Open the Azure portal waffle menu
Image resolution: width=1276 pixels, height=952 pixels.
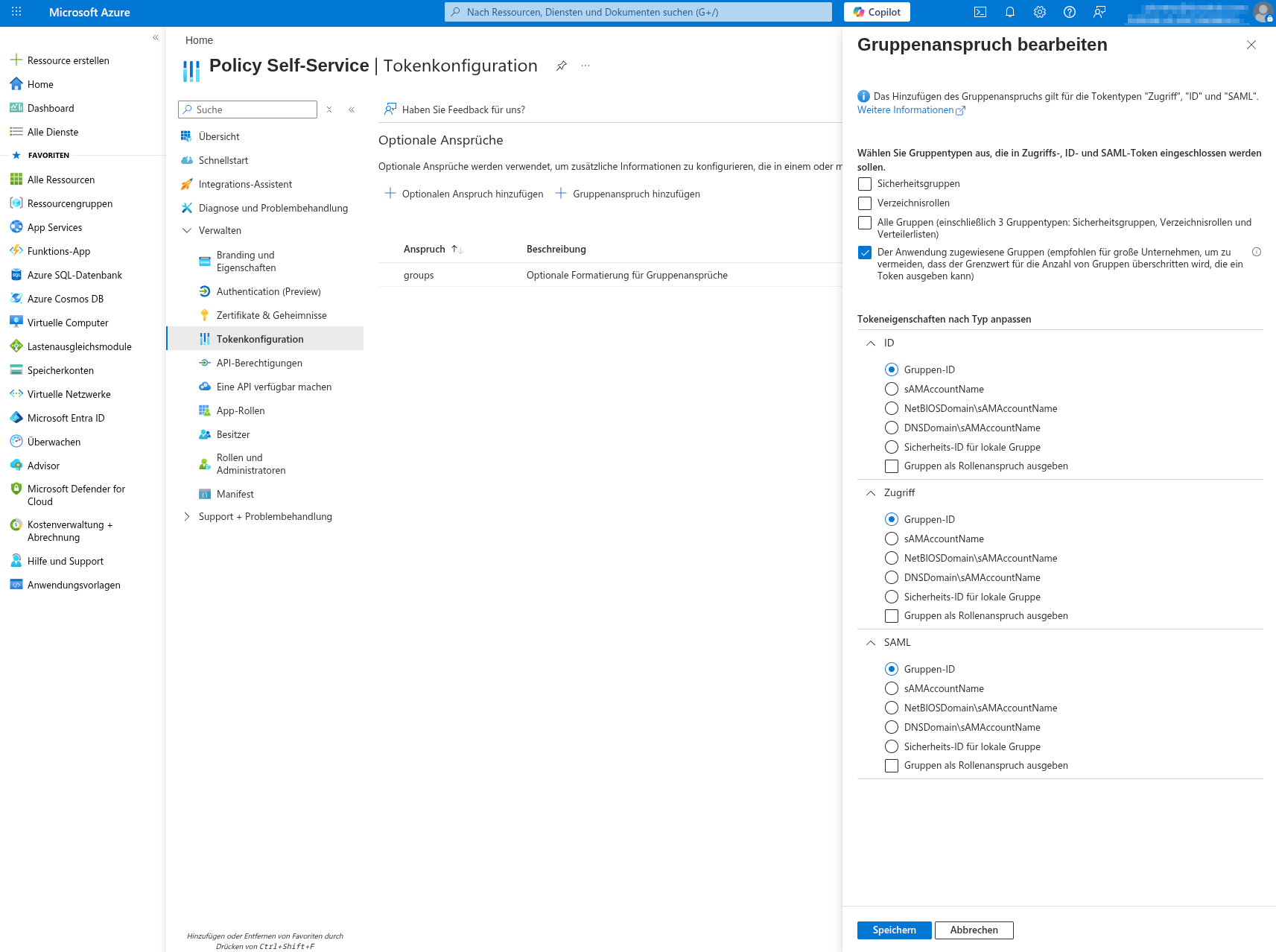pos(16,12)
